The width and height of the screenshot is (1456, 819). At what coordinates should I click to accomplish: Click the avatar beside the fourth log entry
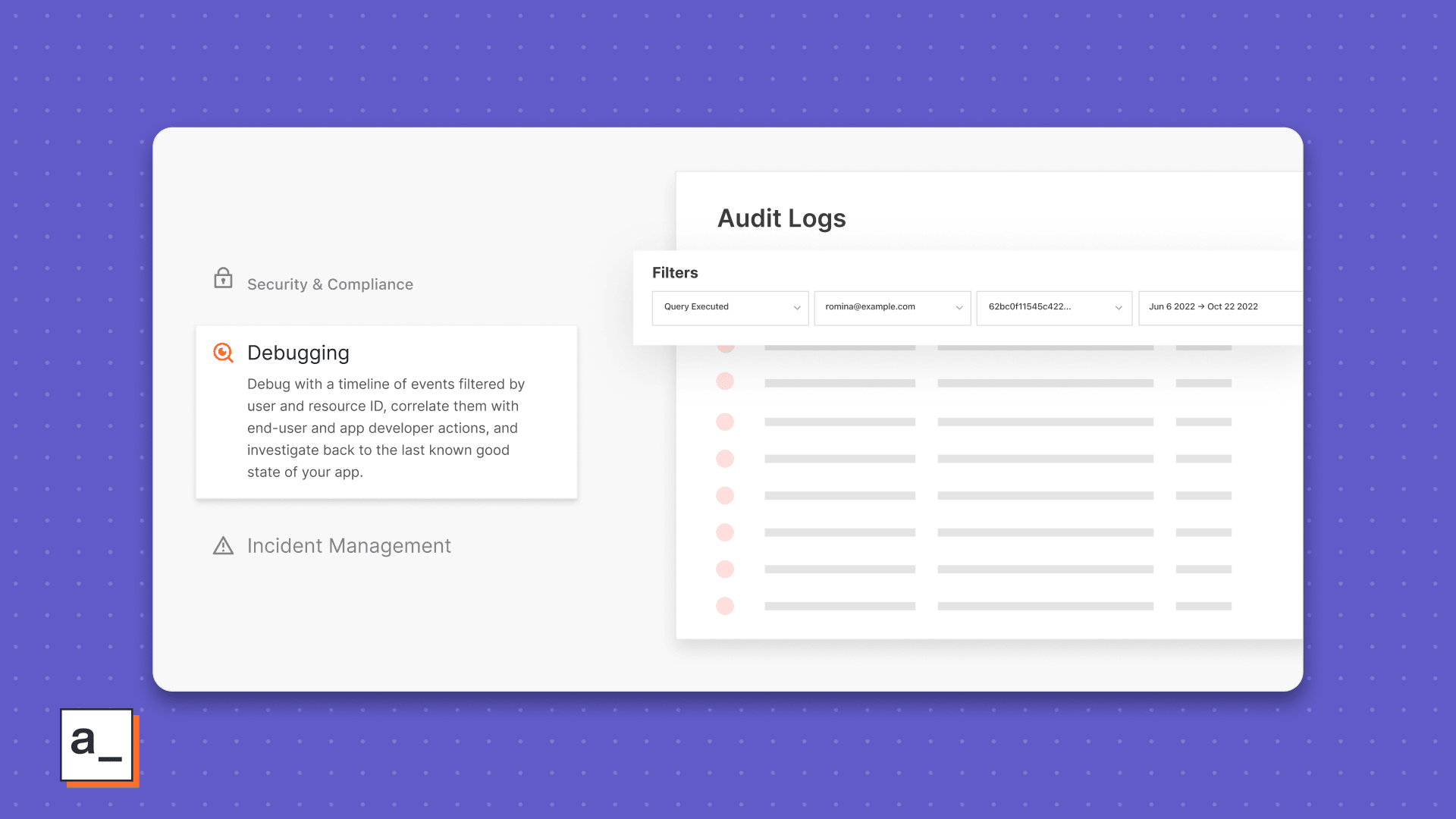(x=726, y=458)
